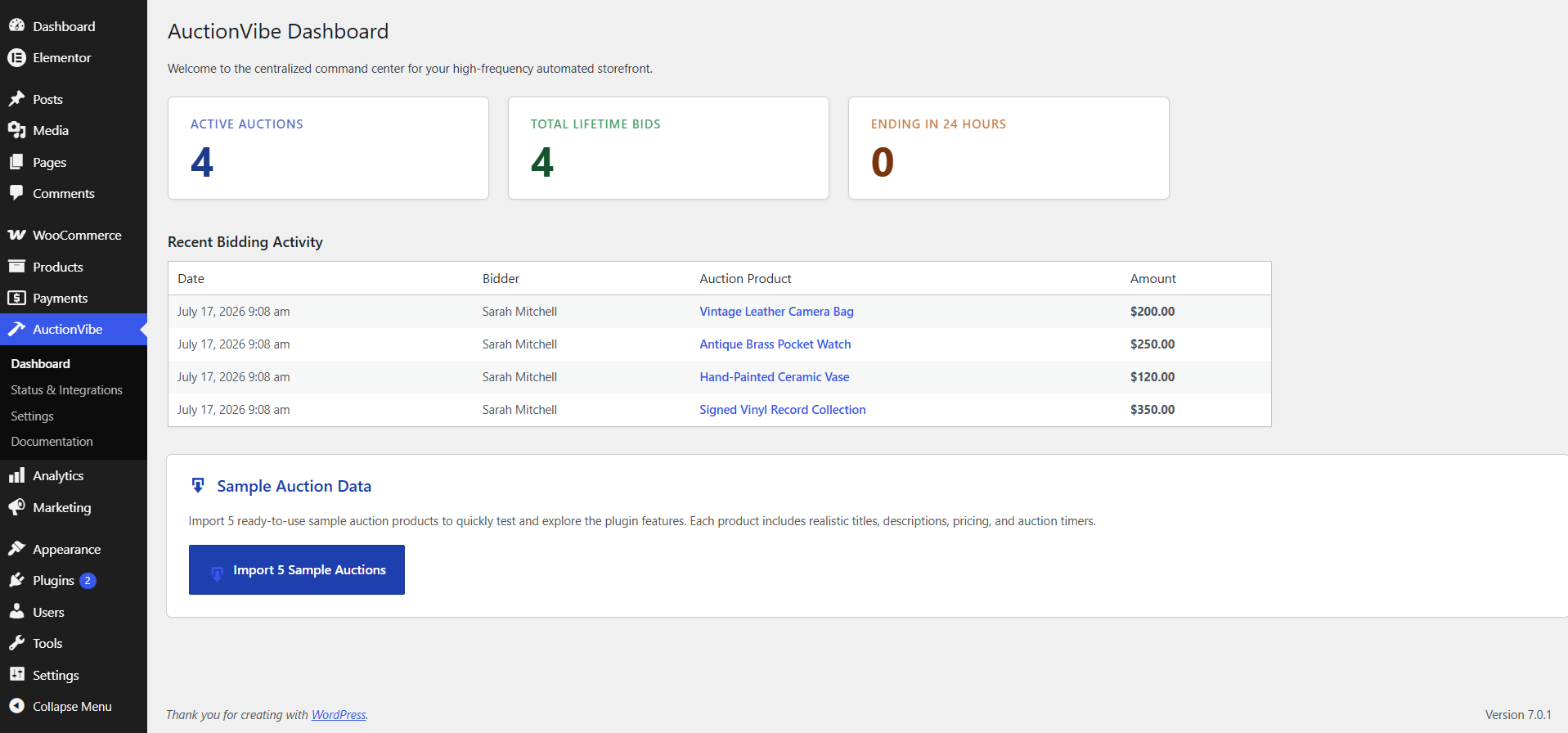Screen dimensions: 1568x733
Task: Click the Plugins update count badge
Action: 88,581
